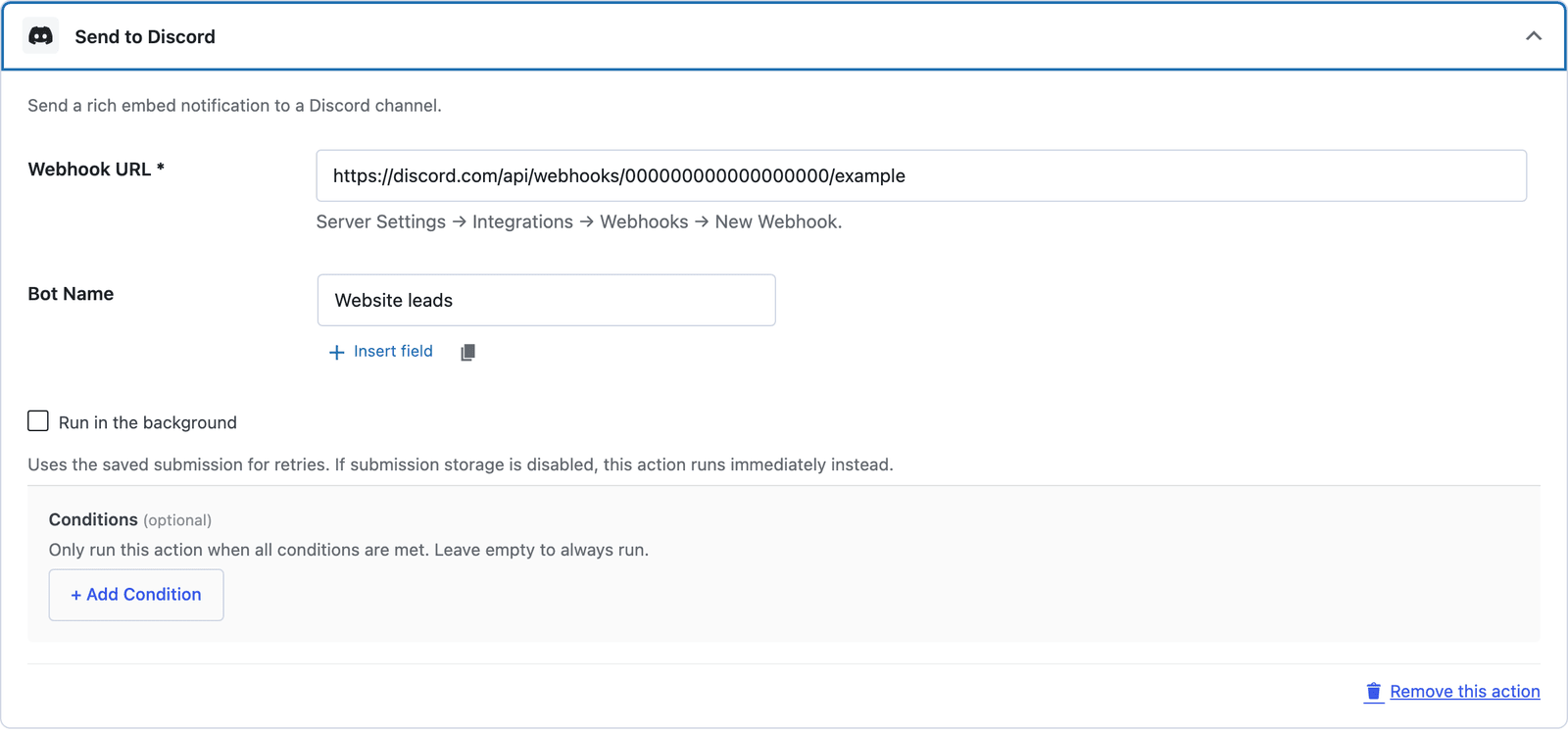
Task: Enable Run in the background checkbox
Action: coord(38,421)
